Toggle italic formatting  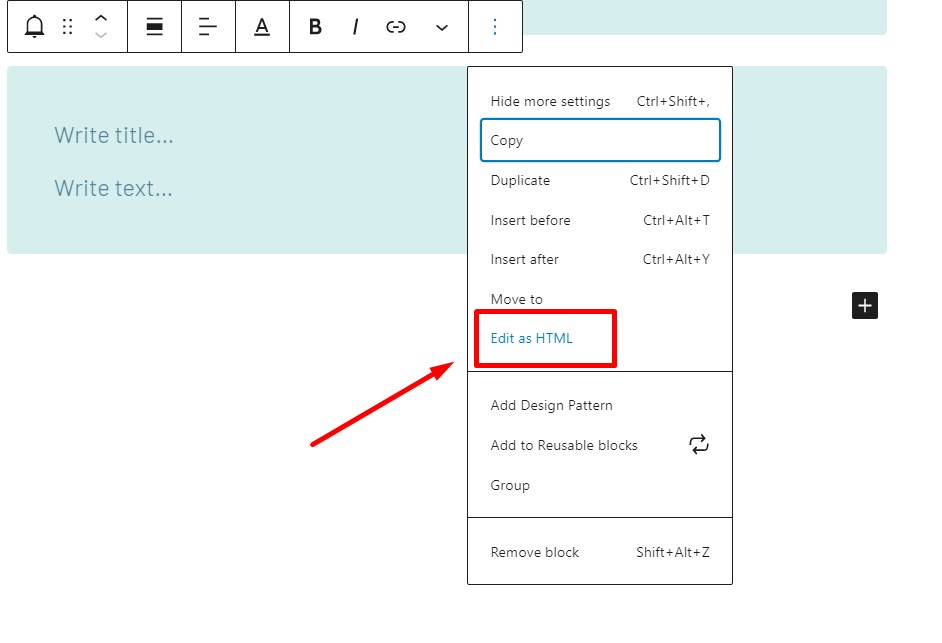click(x=356, y=26)
